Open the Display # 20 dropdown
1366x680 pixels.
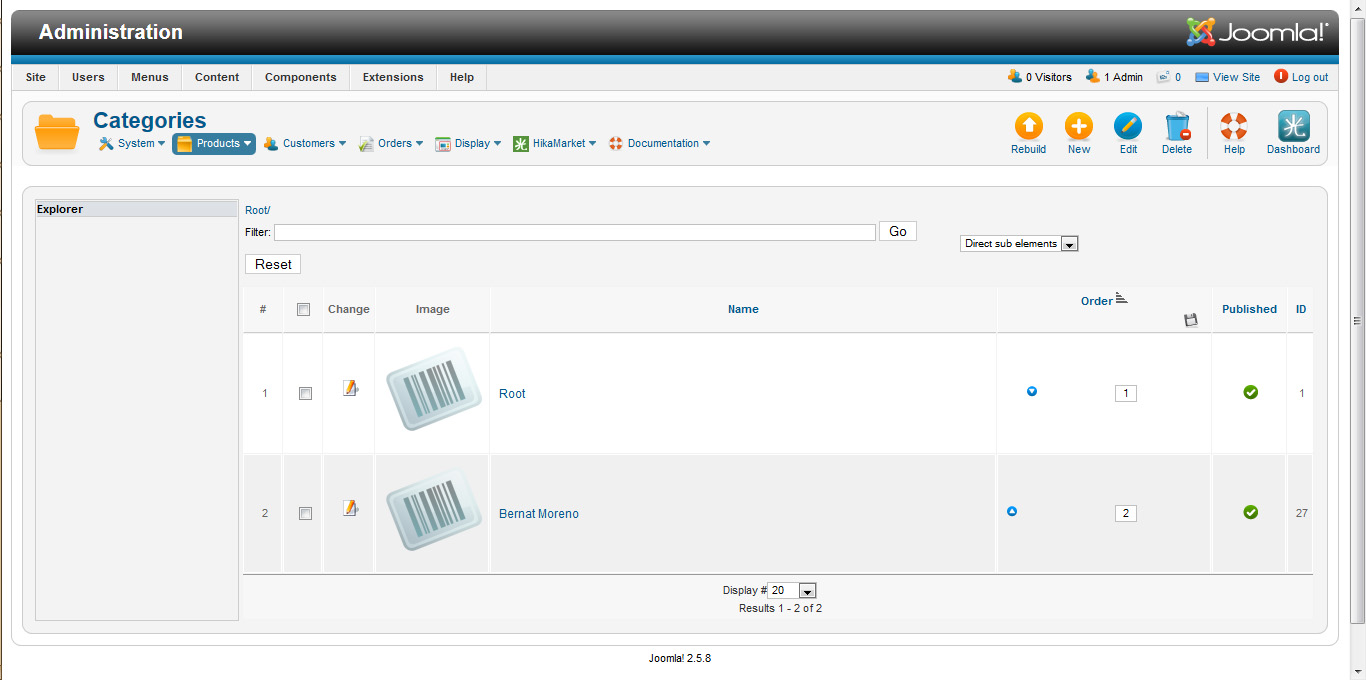tap(792, 591)
